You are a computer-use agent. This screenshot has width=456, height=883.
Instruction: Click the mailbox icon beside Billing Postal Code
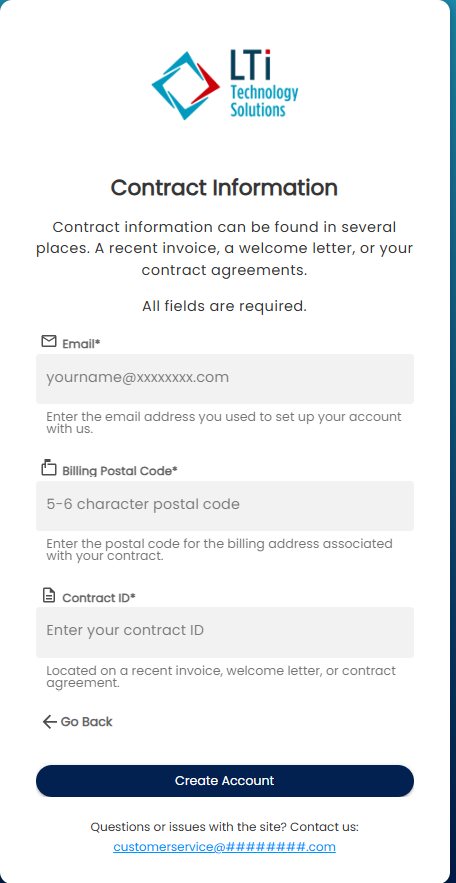pos(49,467)
